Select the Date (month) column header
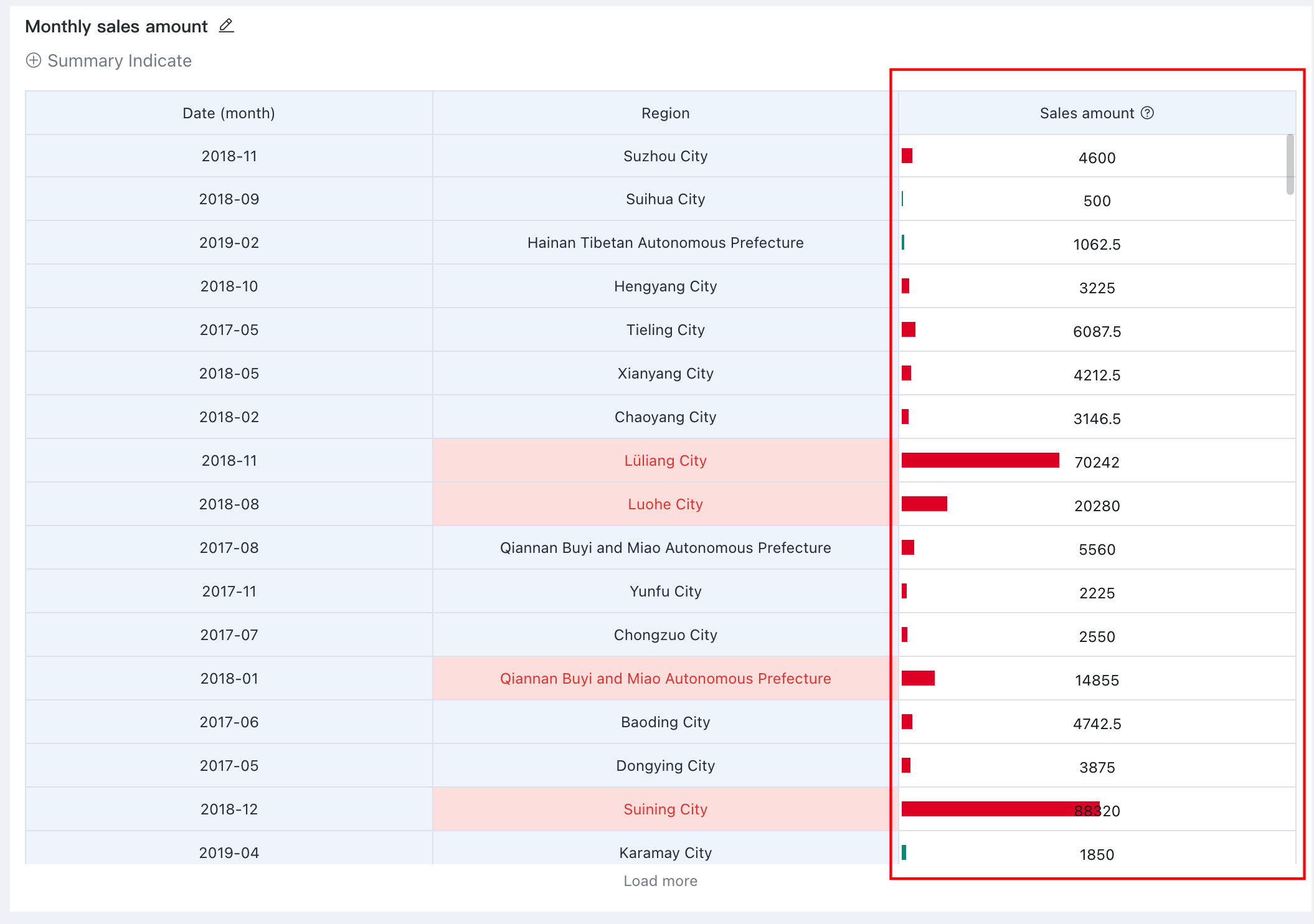The height and width of the screenshot is (924, 1314). [229, 113]
